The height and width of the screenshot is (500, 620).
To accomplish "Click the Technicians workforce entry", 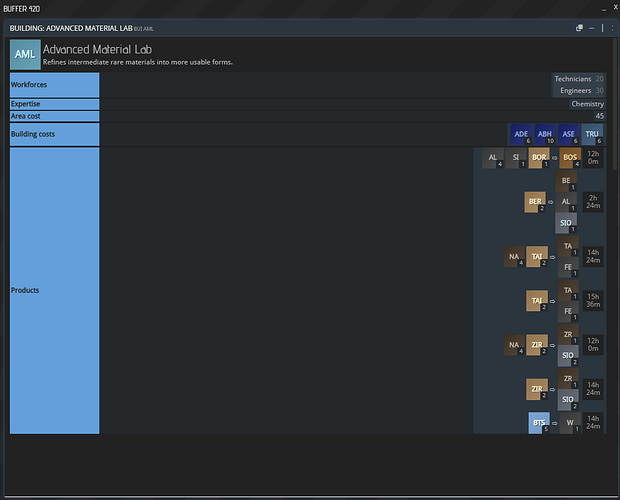I will point(579,79).
